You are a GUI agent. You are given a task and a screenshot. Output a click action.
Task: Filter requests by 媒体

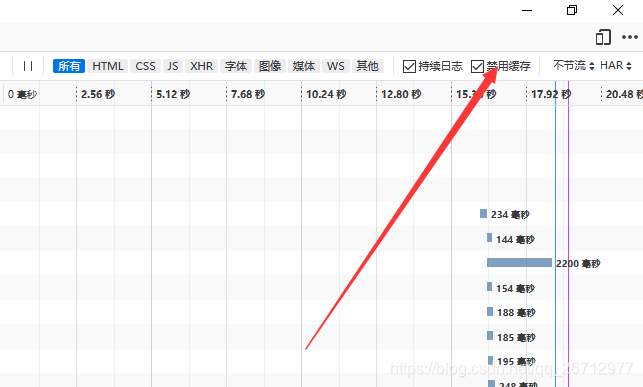[304, 66]
